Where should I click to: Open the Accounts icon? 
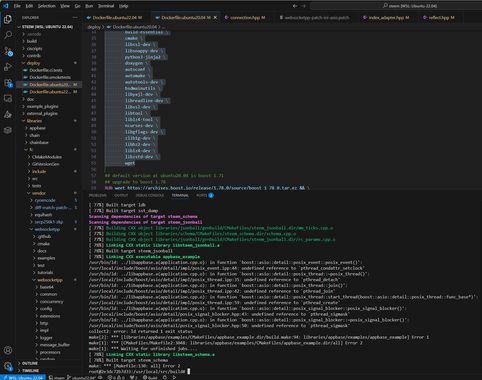[8, 350]
